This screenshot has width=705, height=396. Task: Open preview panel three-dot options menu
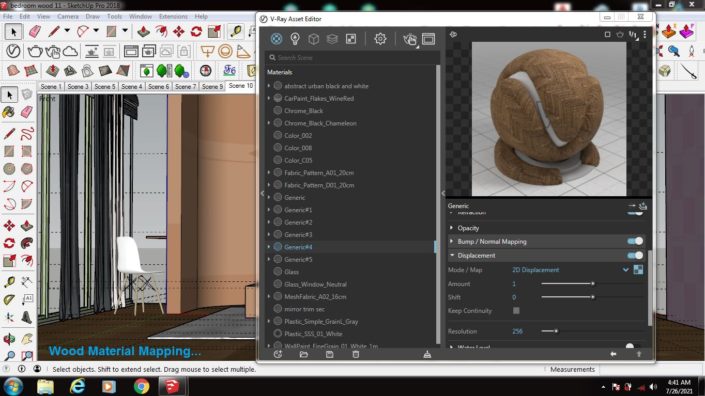[x=645, y=35]
